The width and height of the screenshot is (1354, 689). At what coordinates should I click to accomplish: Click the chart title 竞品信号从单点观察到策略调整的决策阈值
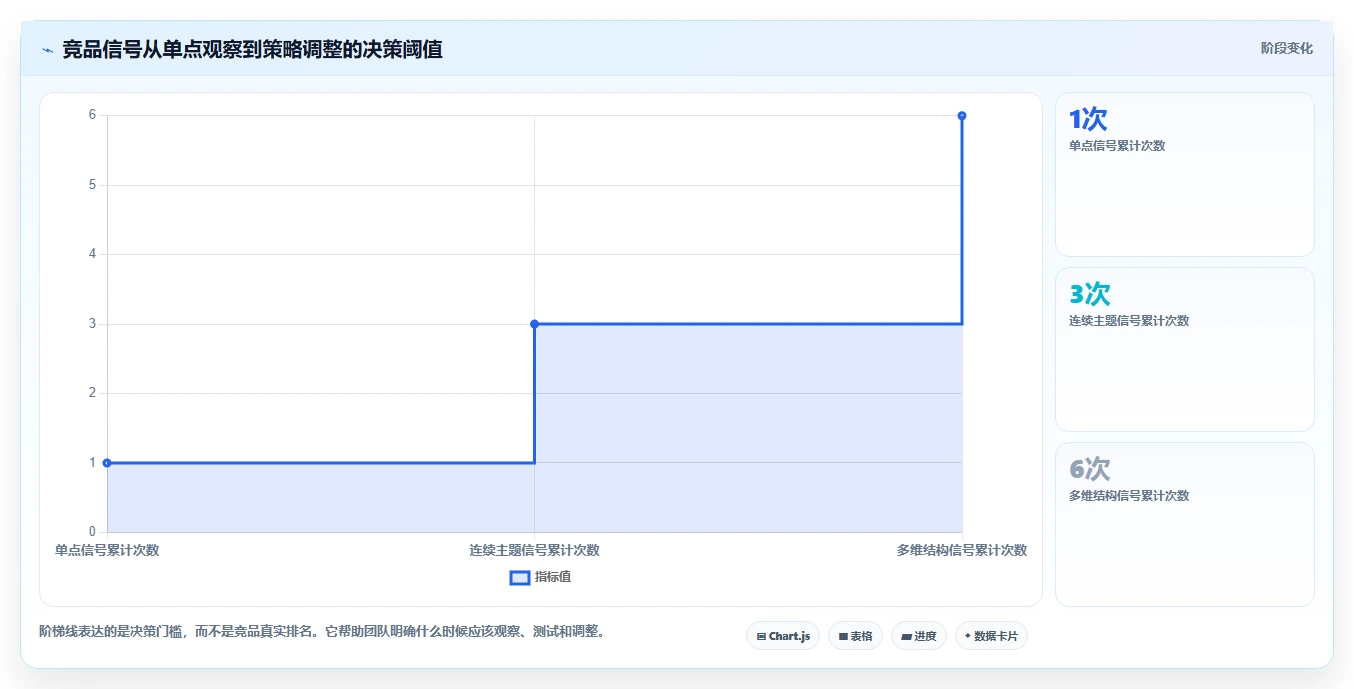(x=252, y=49)
